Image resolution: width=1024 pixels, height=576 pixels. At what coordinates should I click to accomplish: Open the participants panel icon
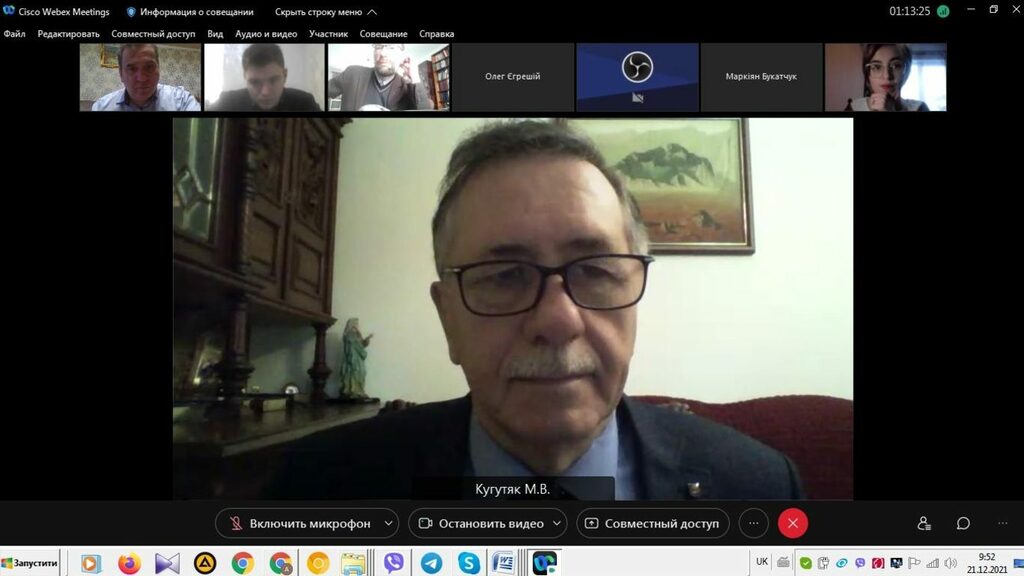(x=924, y=523)
